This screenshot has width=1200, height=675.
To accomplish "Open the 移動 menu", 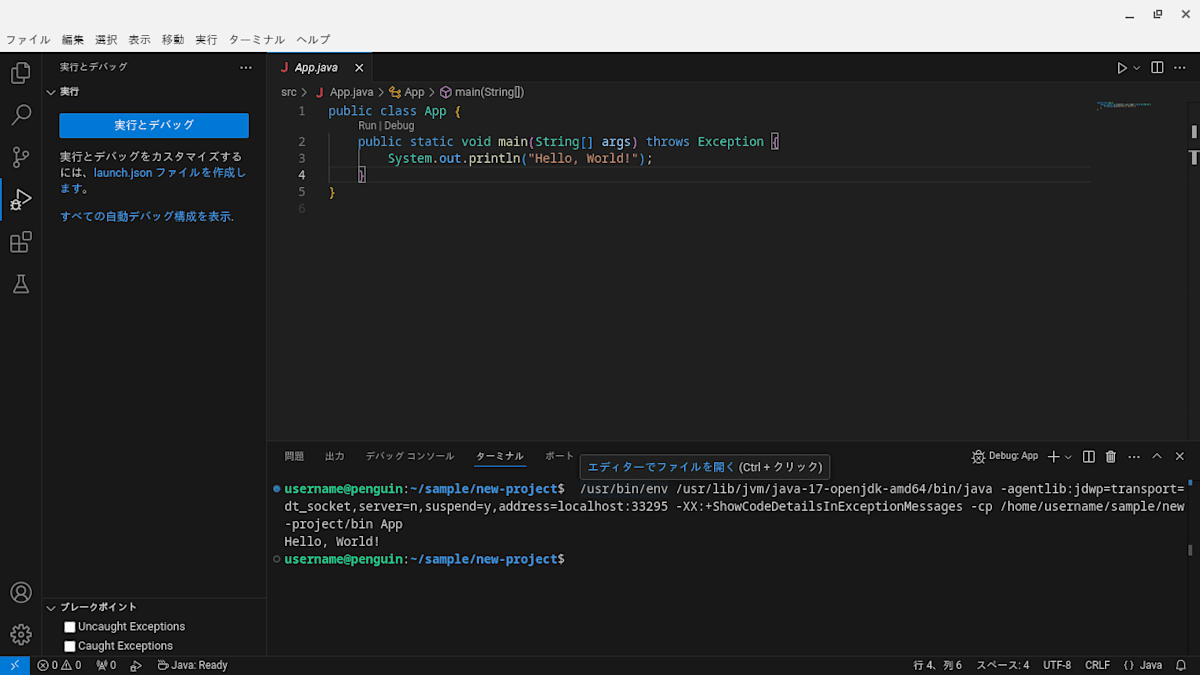I will (173, 40).
